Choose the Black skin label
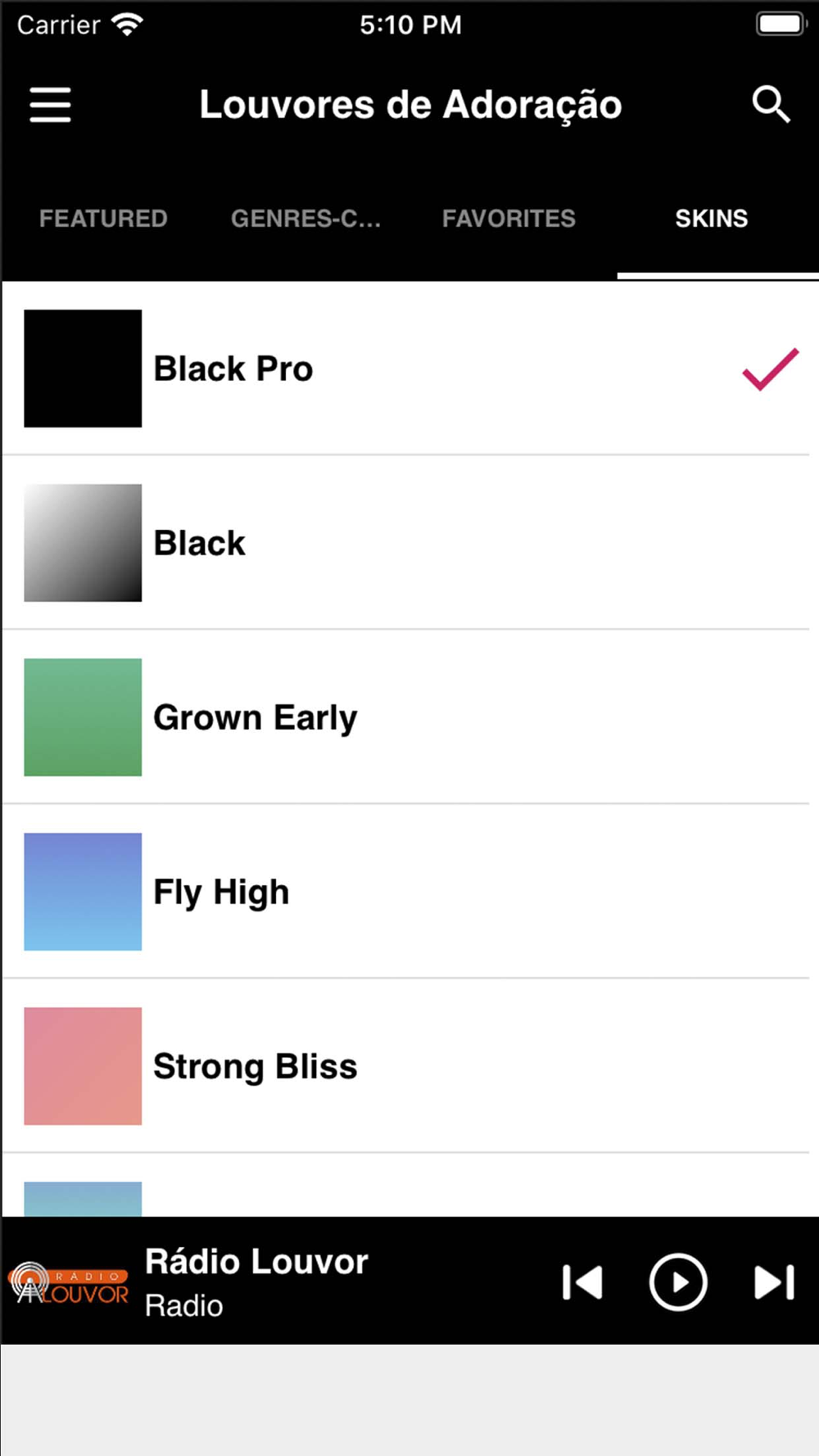The width and height of the screenshot is (819, 1456). click(199, 543)
